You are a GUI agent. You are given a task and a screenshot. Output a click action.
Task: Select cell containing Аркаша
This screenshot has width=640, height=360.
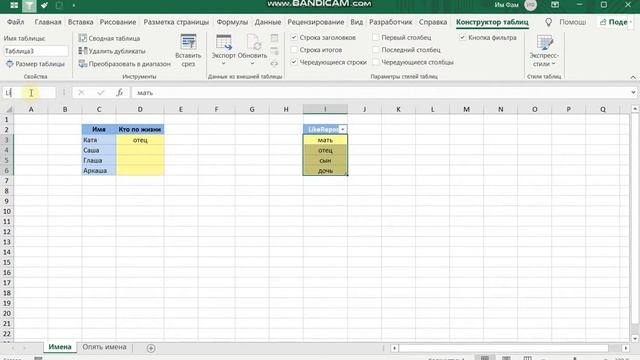(99, 171)
